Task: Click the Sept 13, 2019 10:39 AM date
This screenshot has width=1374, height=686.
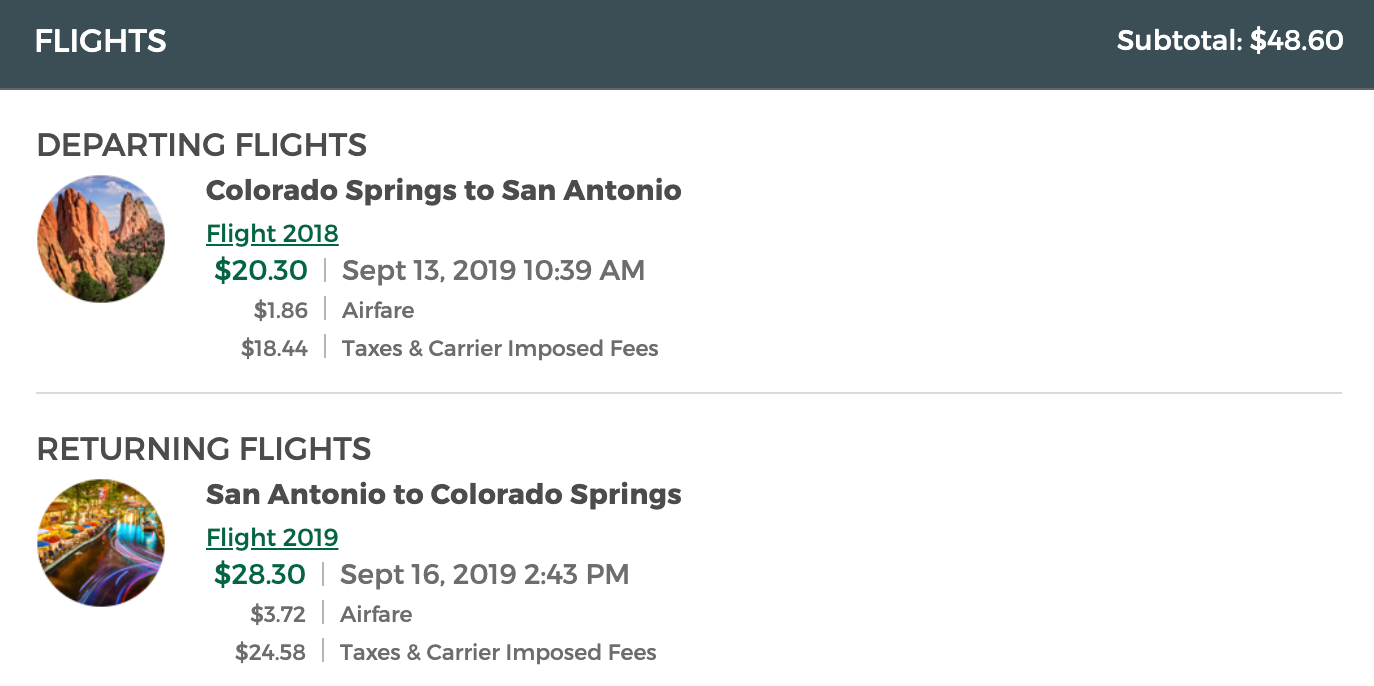Action: click(x=494, y=270)
